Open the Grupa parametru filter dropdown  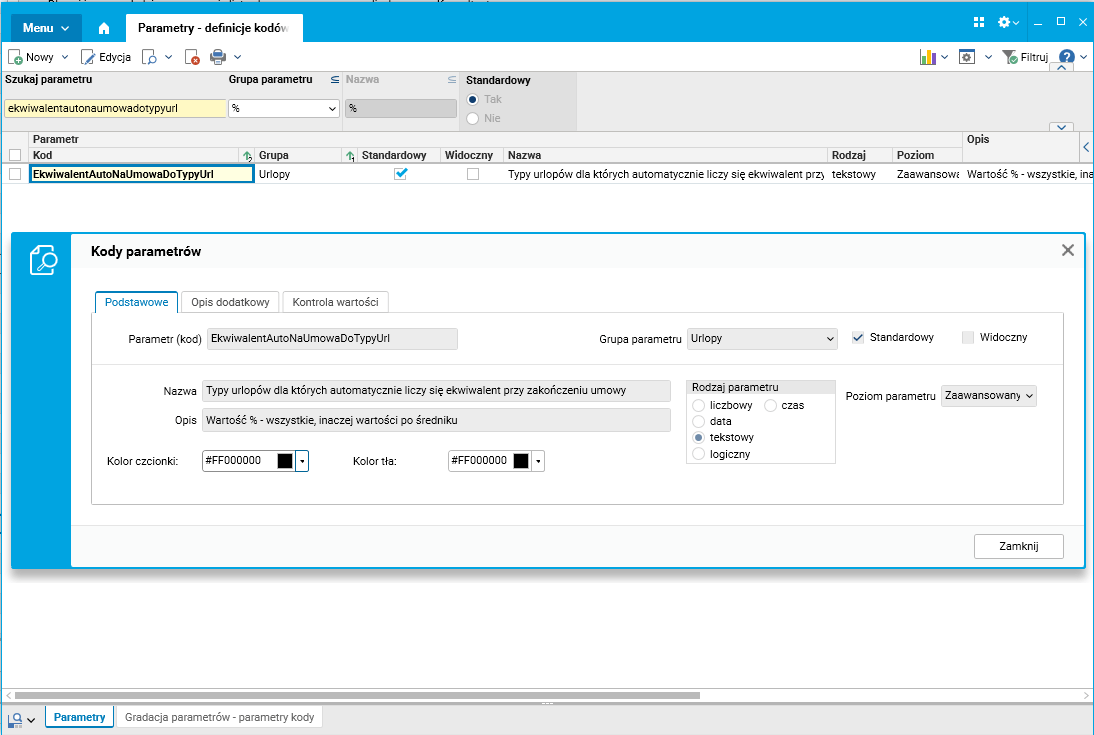click(283, 108)
